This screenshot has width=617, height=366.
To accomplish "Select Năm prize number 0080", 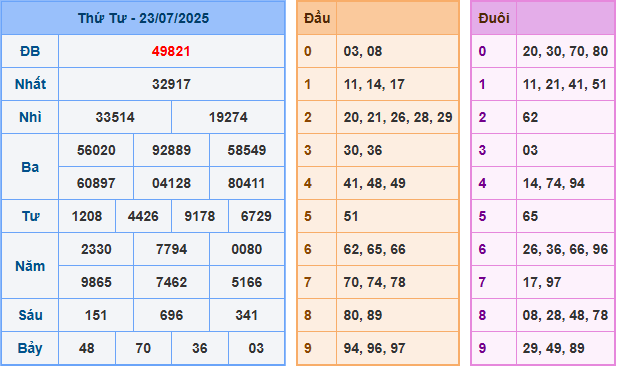I will coord(247,250).
